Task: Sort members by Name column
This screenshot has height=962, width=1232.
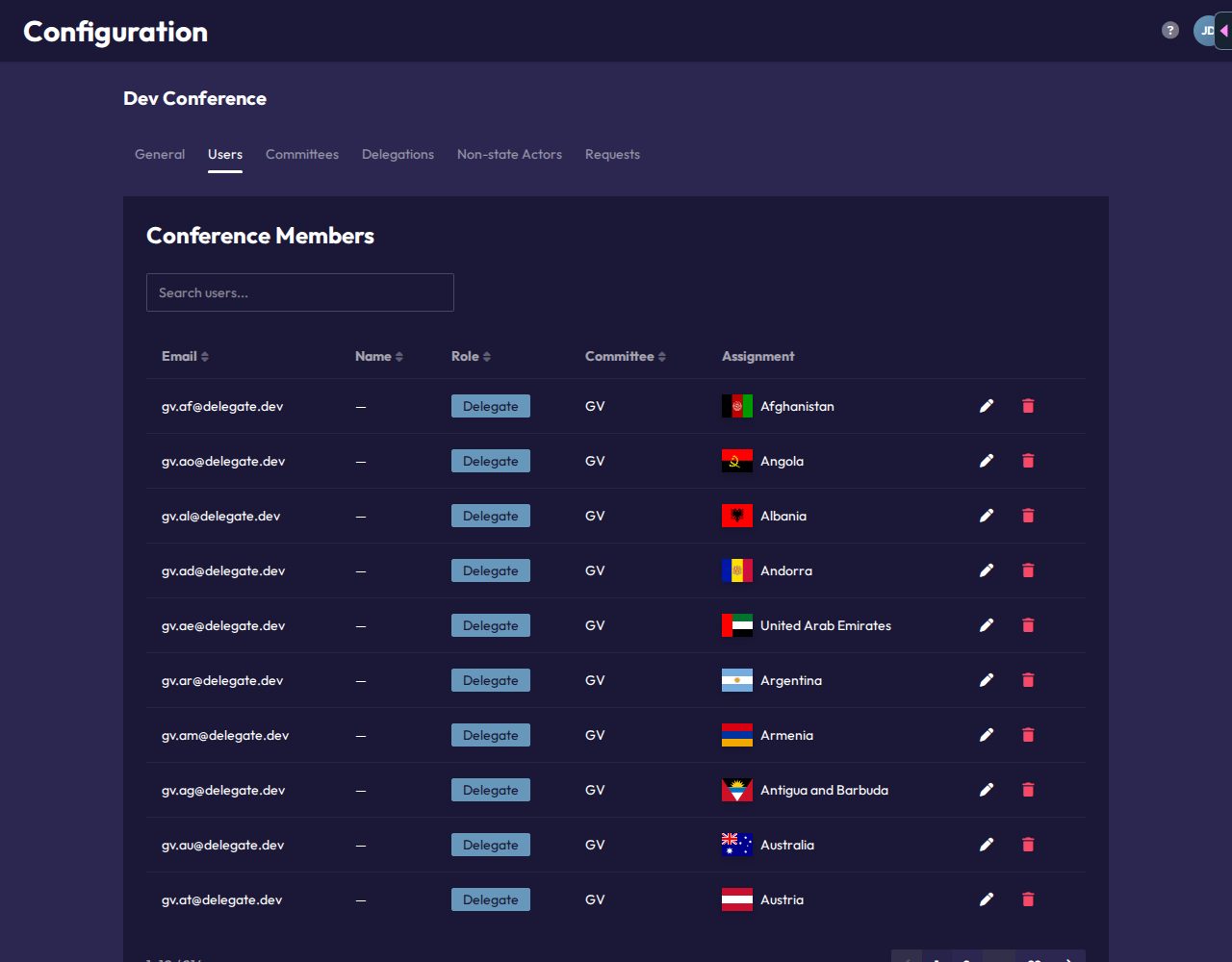Action: pos(379,356)
